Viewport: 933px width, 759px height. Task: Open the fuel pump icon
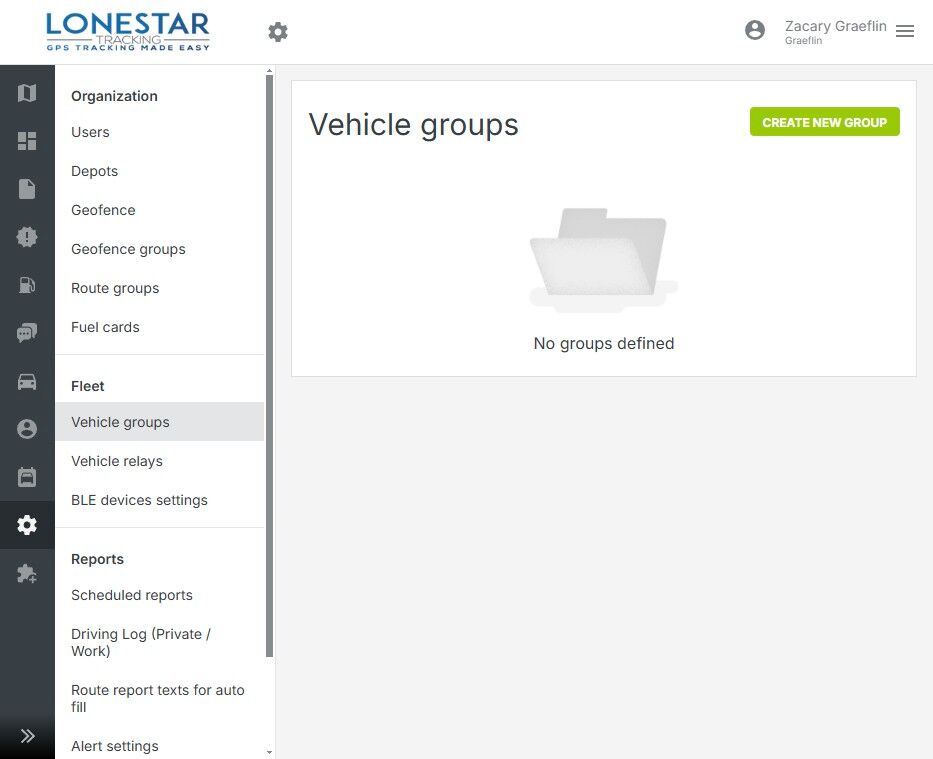pyautogui.click(x=27, y=285)
